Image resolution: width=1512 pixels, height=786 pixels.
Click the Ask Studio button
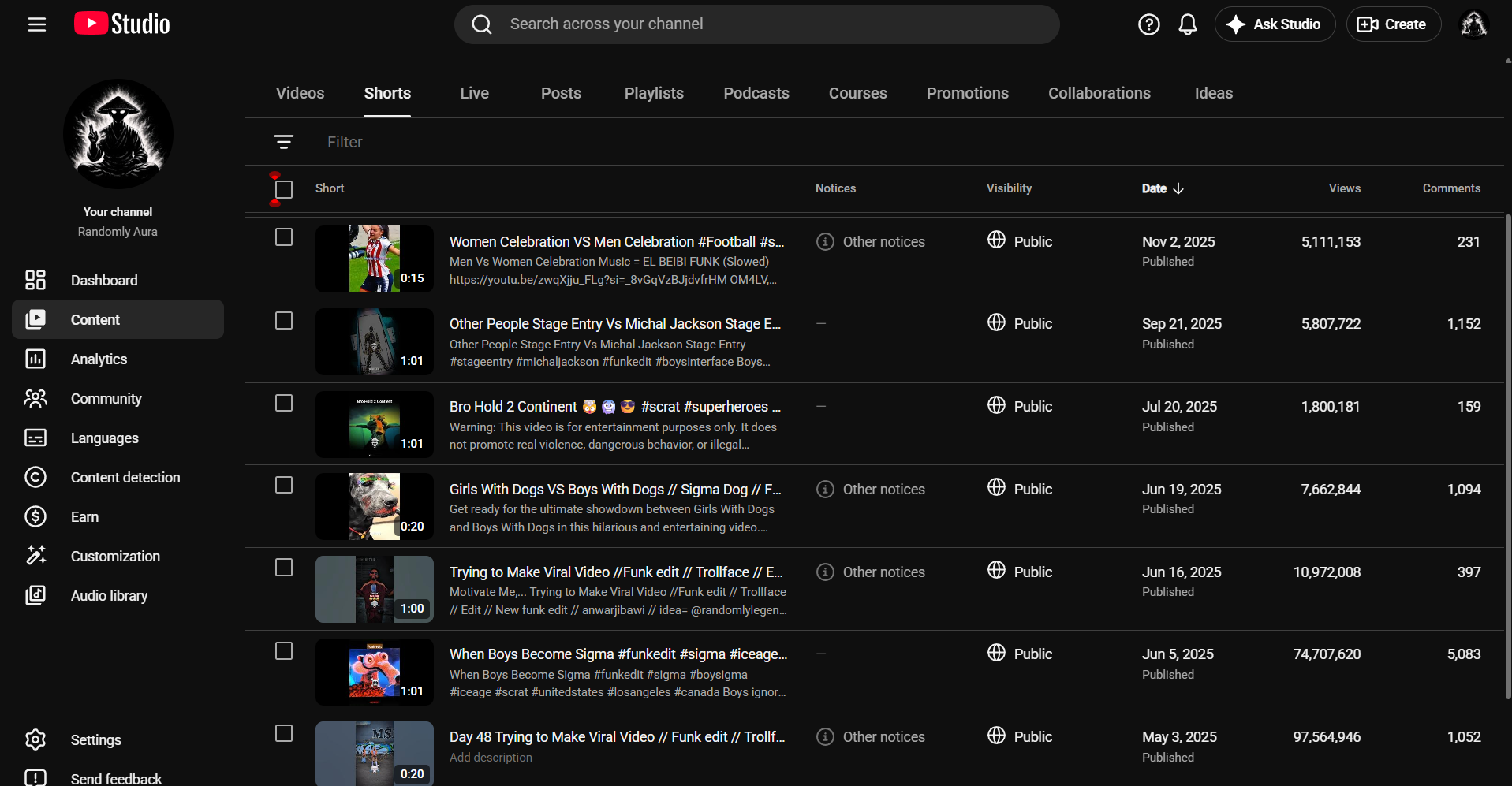pos(1275,24)
